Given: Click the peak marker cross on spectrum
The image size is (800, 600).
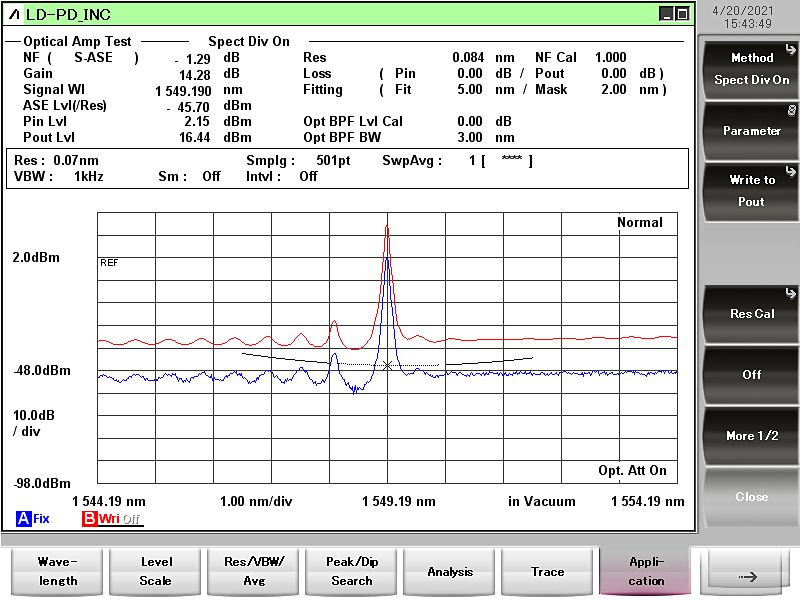Looking at the screenshot, I should pyautogui.click(x=387, y=365).
